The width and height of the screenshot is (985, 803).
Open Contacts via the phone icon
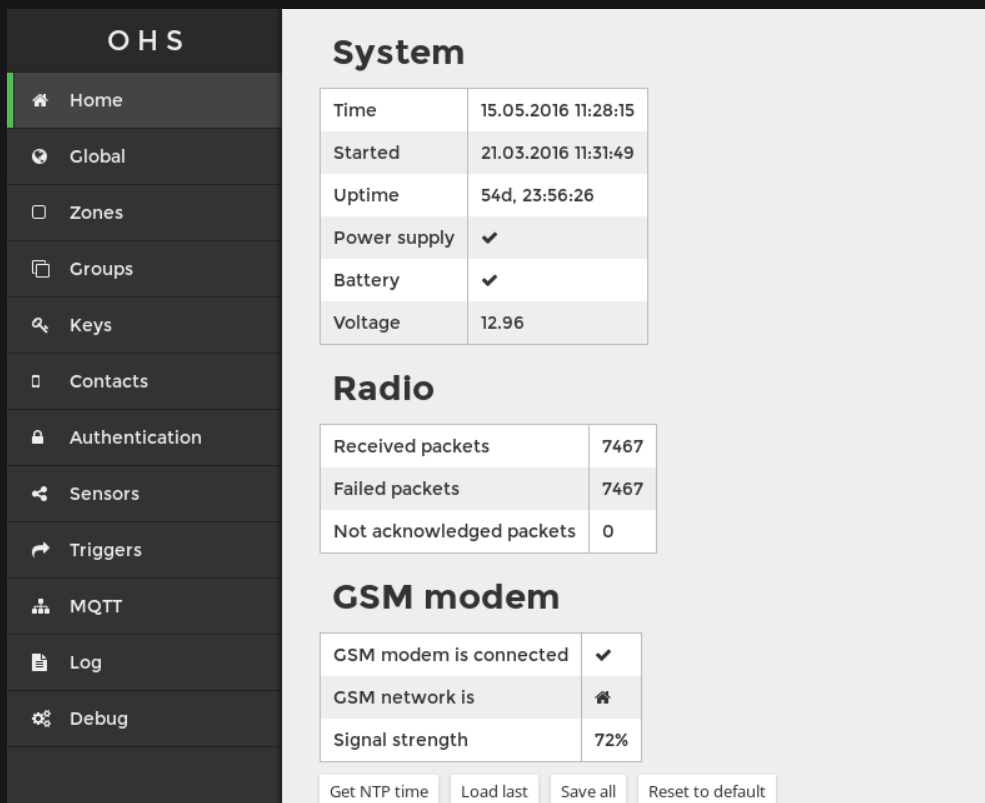[x=36, y=381]
